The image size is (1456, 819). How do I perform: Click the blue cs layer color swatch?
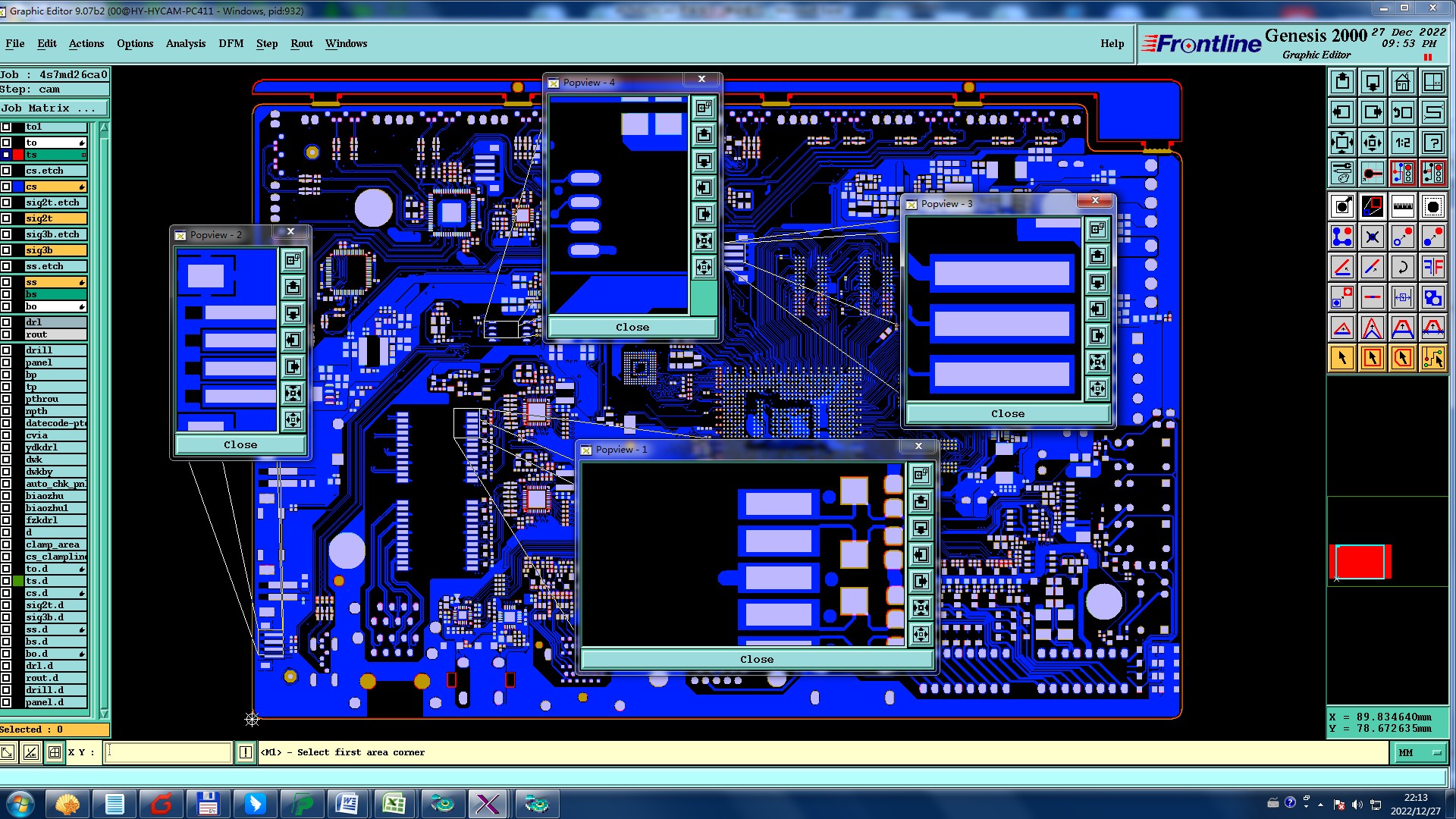click(17, 187)
